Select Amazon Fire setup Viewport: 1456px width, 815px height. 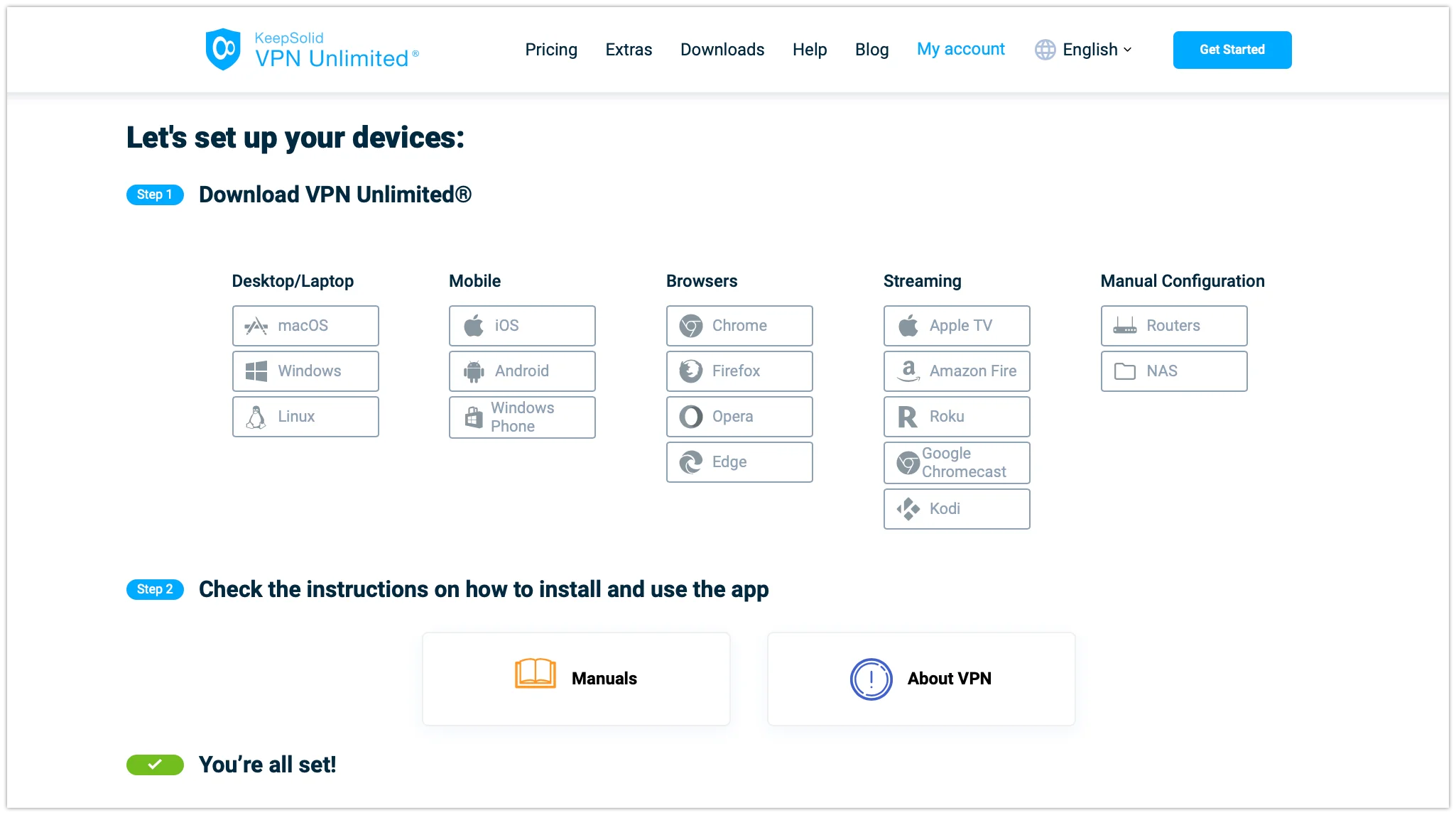tap(957, 371)
